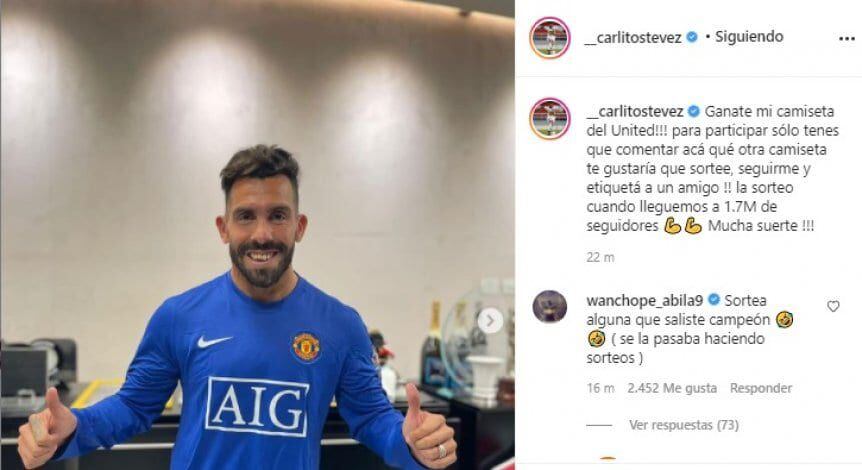Visit wanchope_abila9 profile via username
This screenshot has width=862, height=470.
(645, 301)
